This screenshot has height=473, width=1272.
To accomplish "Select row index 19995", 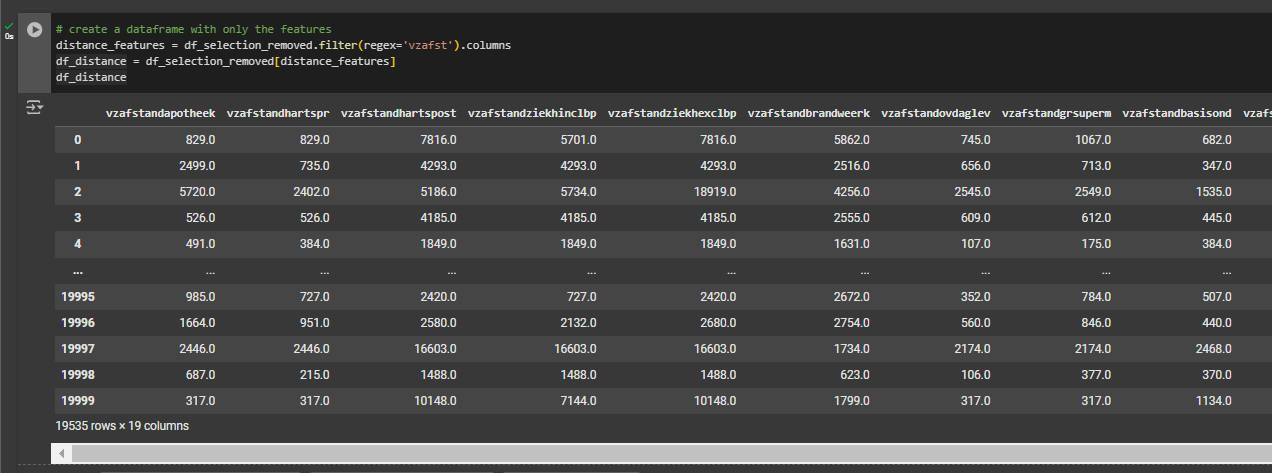I will 77,296.
